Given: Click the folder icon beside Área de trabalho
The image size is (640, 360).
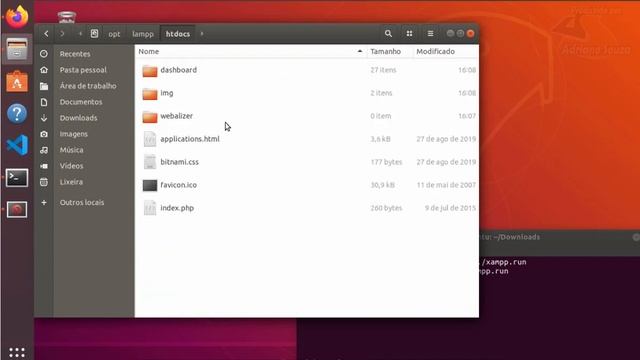Looking at the screenshot, I should pos(44,86).
